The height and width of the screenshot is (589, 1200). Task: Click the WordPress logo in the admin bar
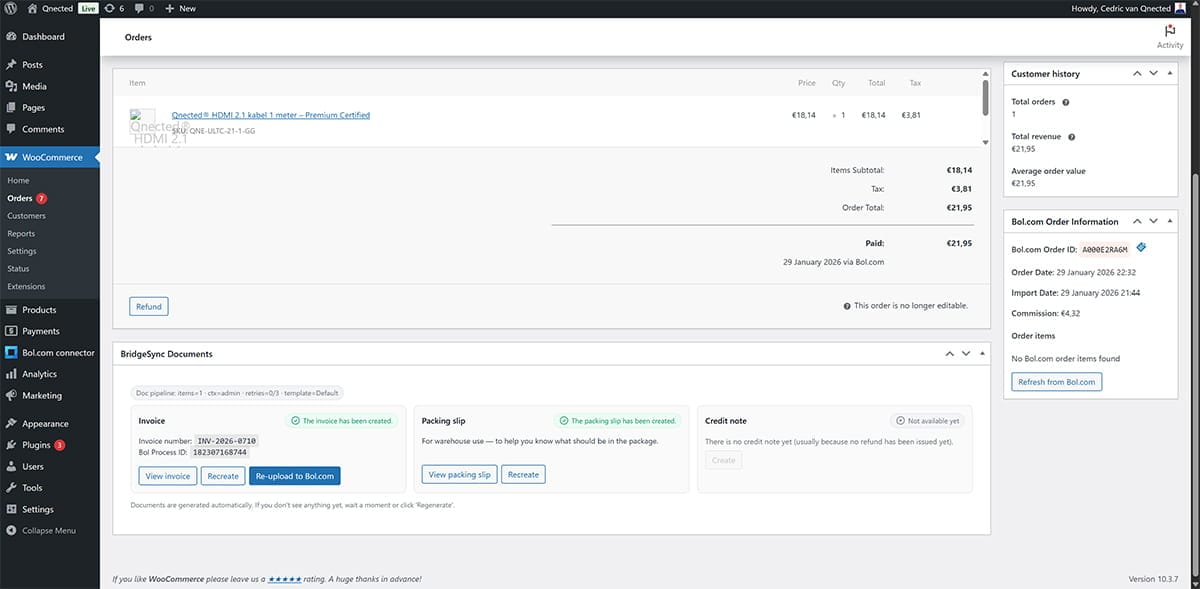pos(9,8)
